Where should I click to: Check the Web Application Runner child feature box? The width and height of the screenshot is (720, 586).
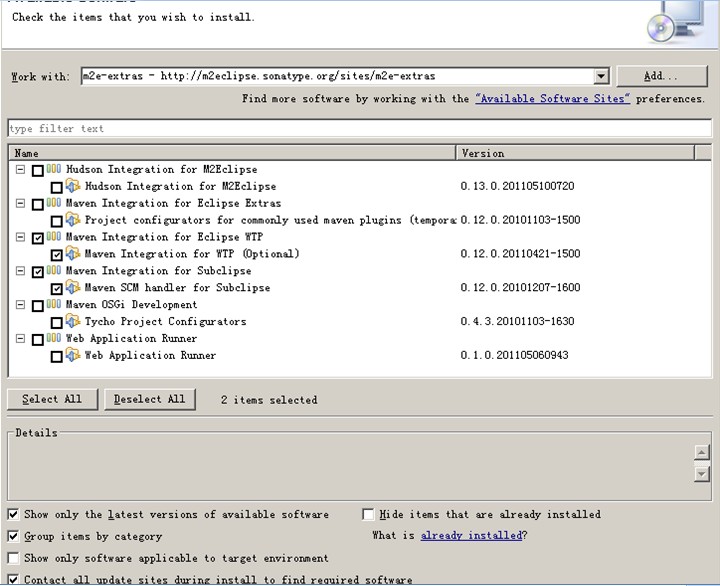coord(56,356)
